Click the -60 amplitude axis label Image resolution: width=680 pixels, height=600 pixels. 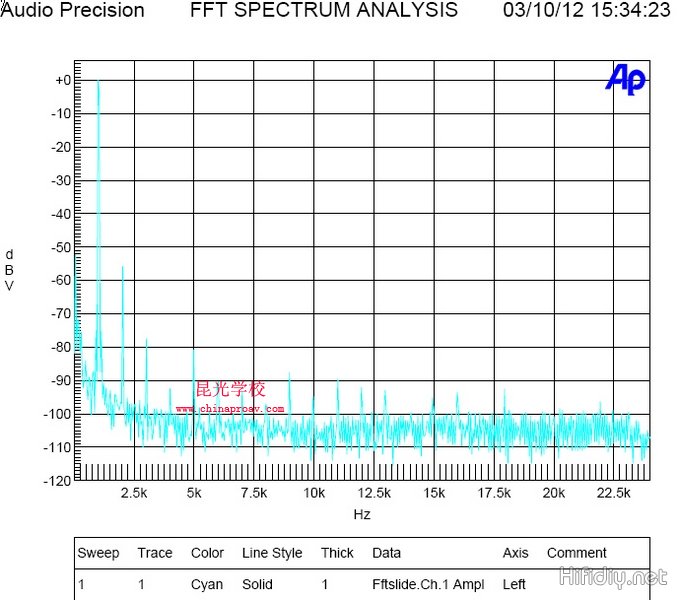tap(61, 280)
